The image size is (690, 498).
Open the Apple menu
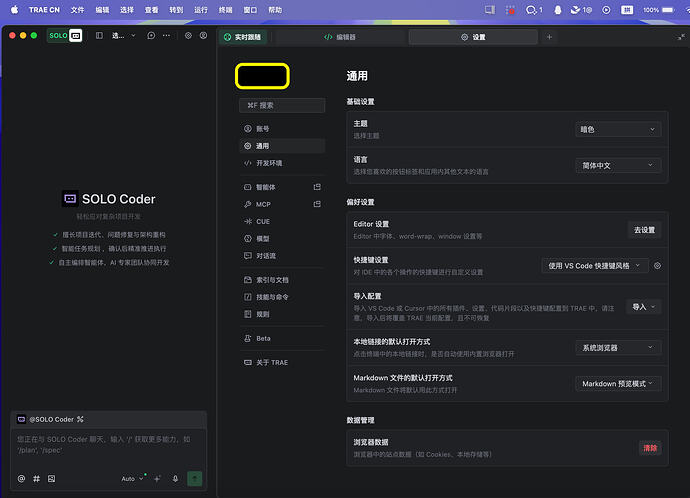click(x=15, y=10)
